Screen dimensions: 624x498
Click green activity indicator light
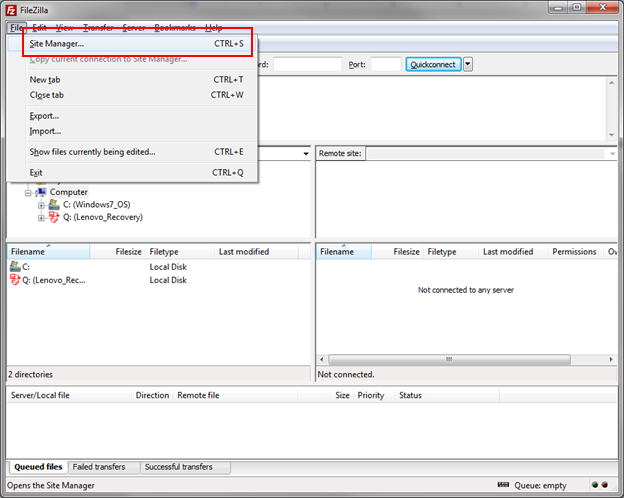[x=595, y=485]
